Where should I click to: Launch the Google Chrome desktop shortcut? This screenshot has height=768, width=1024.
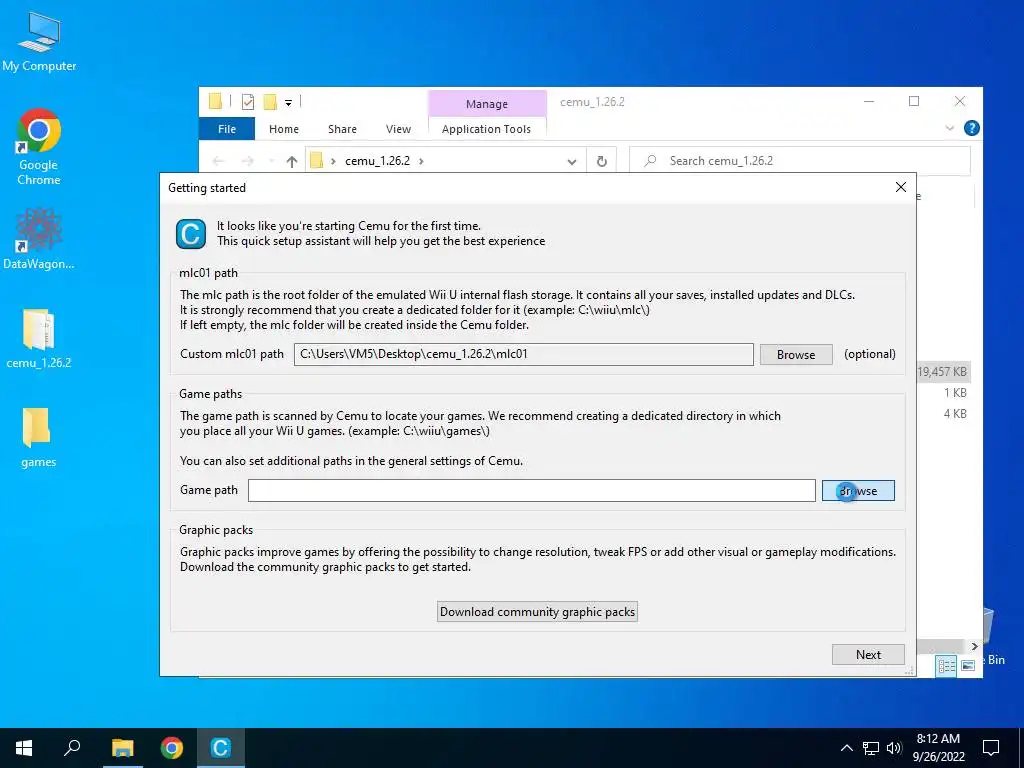coord(39,147)
